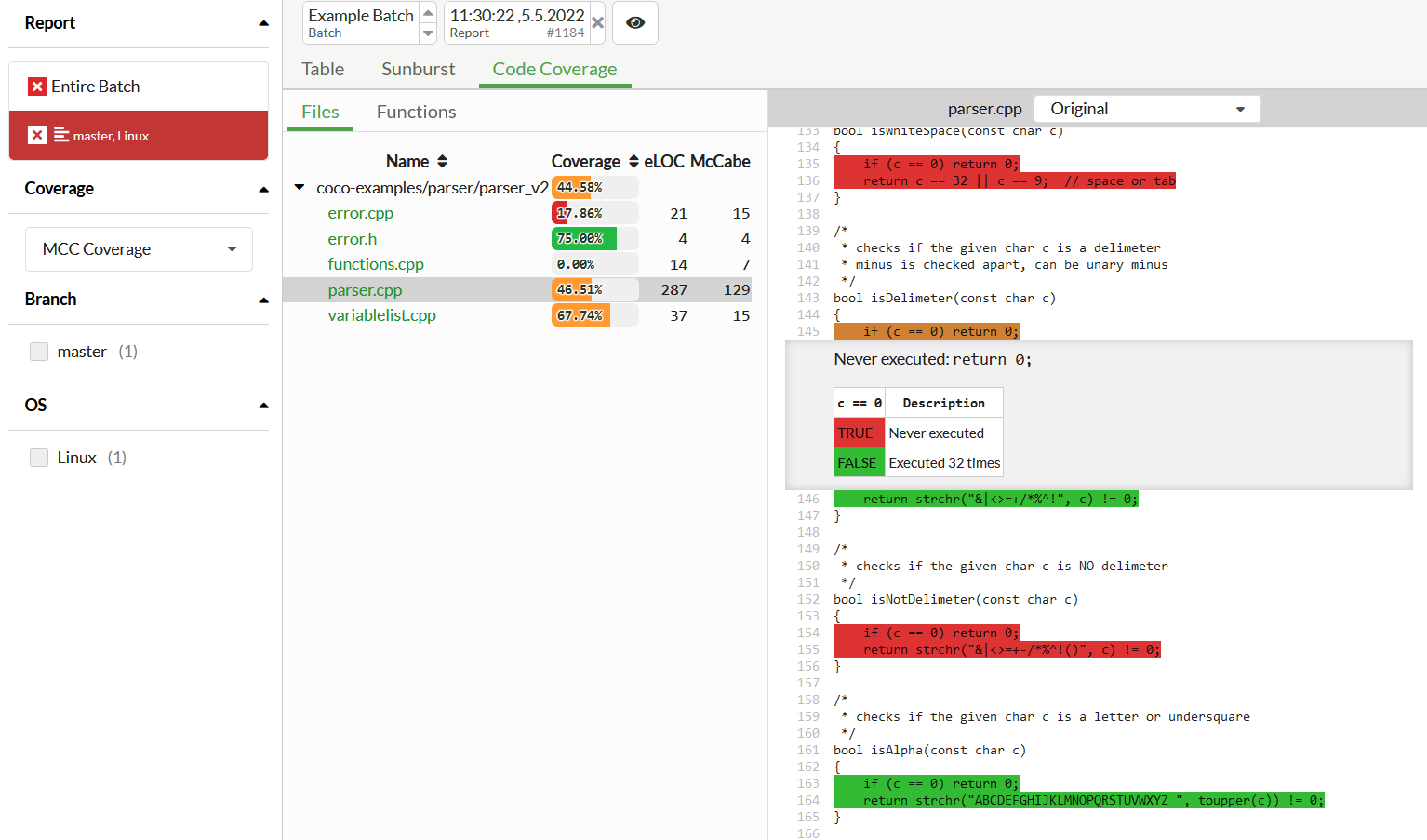The height and width of the screenshot is (840, 1427).
Task: Switch to the Functions tab
Action: point(416,112)
